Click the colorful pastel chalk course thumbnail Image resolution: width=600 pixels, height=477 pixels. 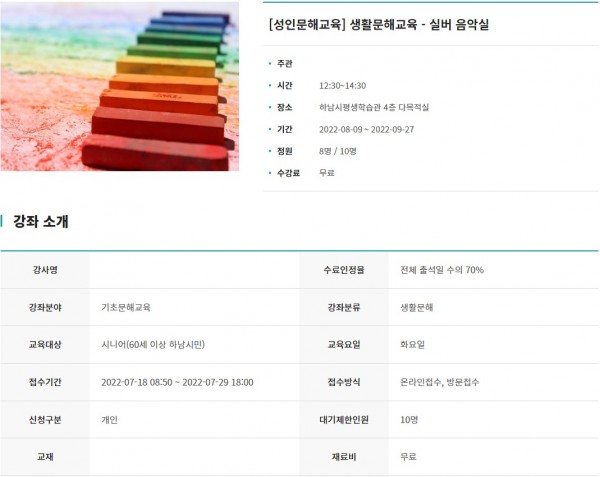120,86
